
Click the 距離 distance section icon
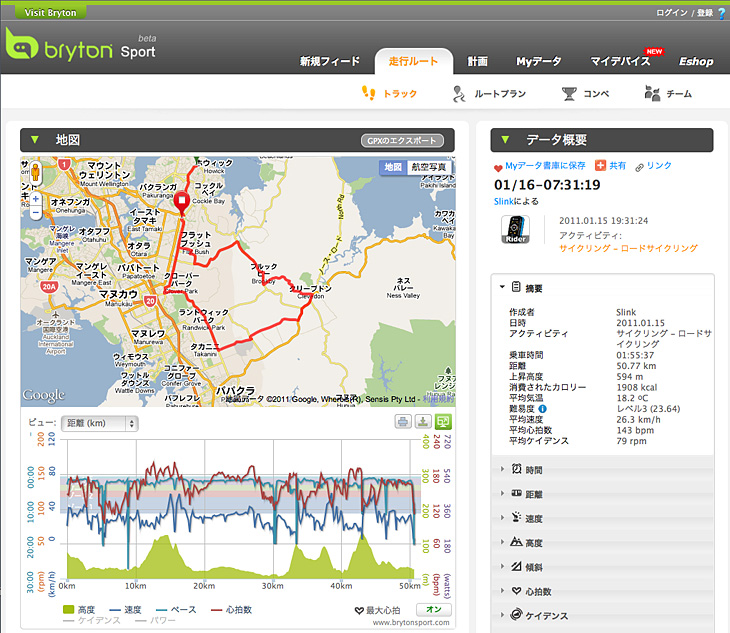516,493
